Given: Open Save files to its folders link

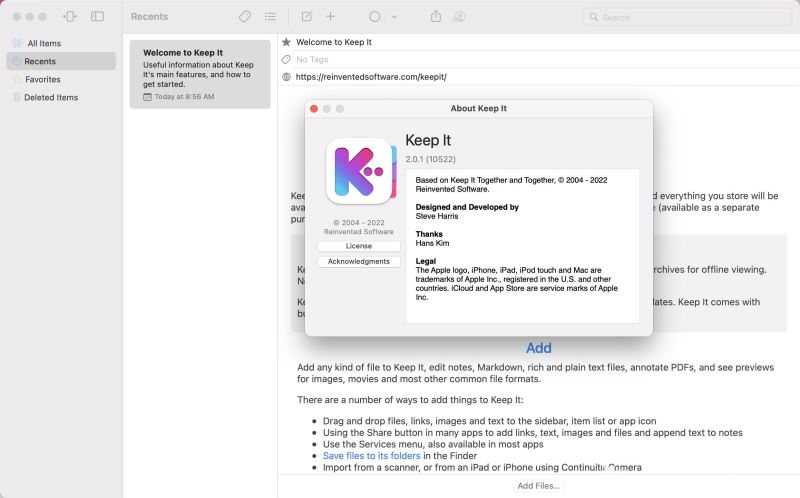Looking at the screenshot, I should point(371,456).
